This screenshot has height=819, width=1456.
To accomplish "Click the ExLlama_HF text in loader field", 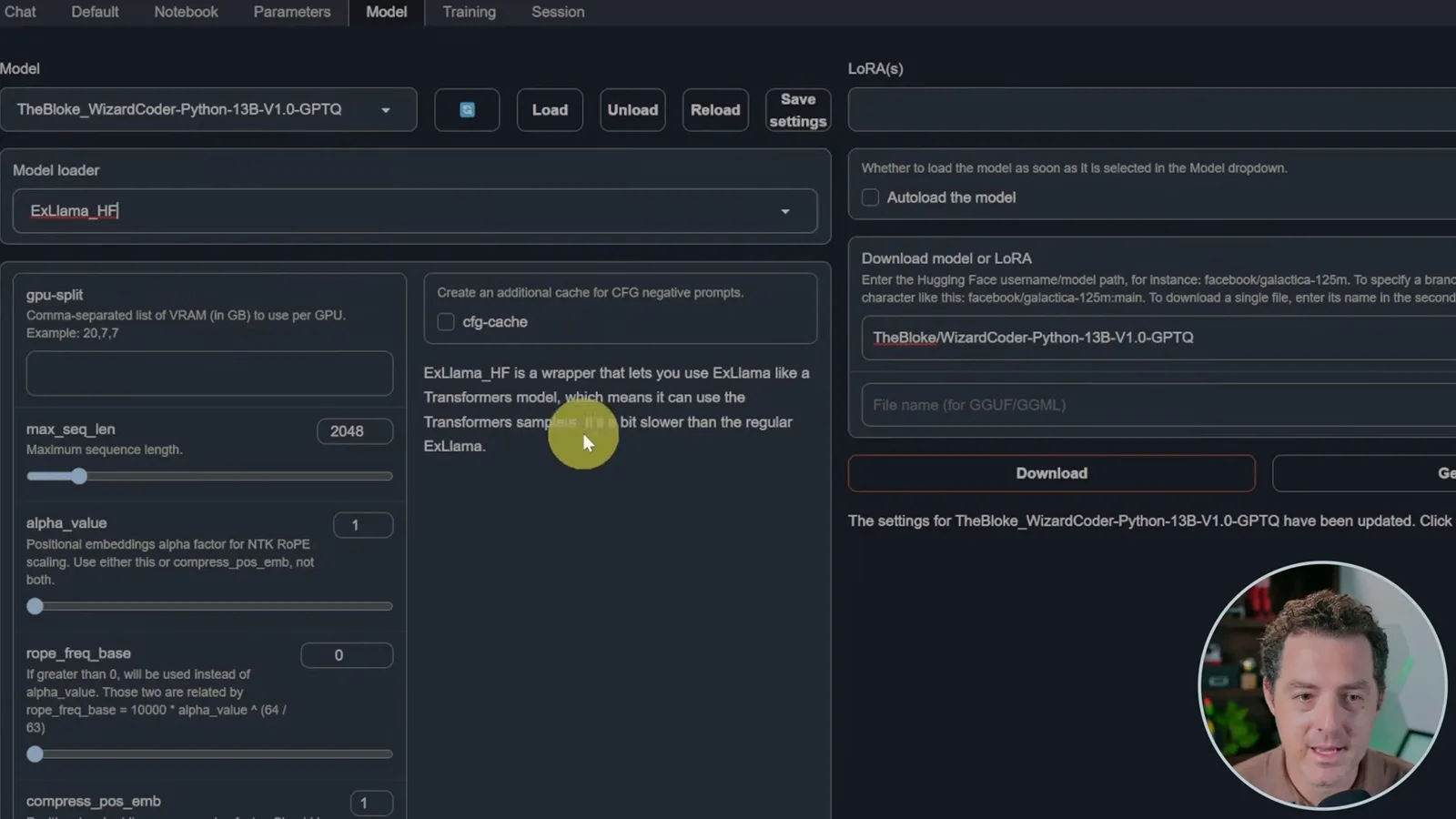I will 74,211.
